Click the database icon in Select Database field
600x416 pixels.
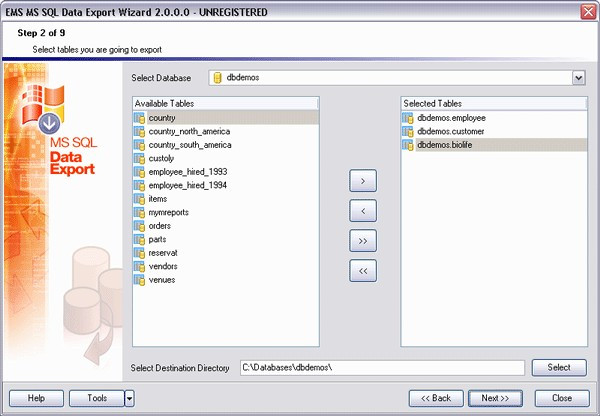pyautogui.click(x=217, y=78)
